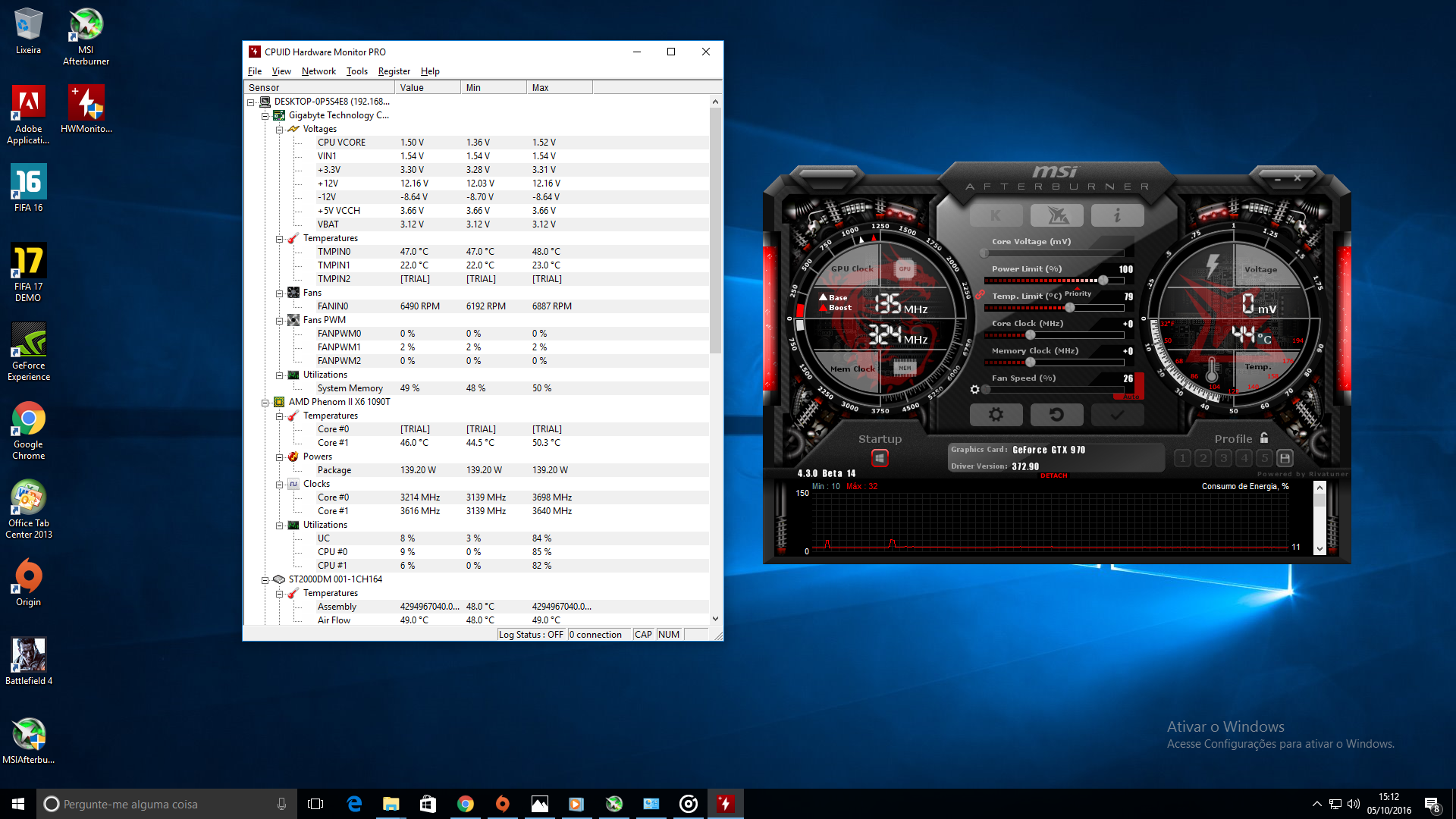
Task: Toggle the fan speed Auto button
Action: click(x=1131, y=397)
